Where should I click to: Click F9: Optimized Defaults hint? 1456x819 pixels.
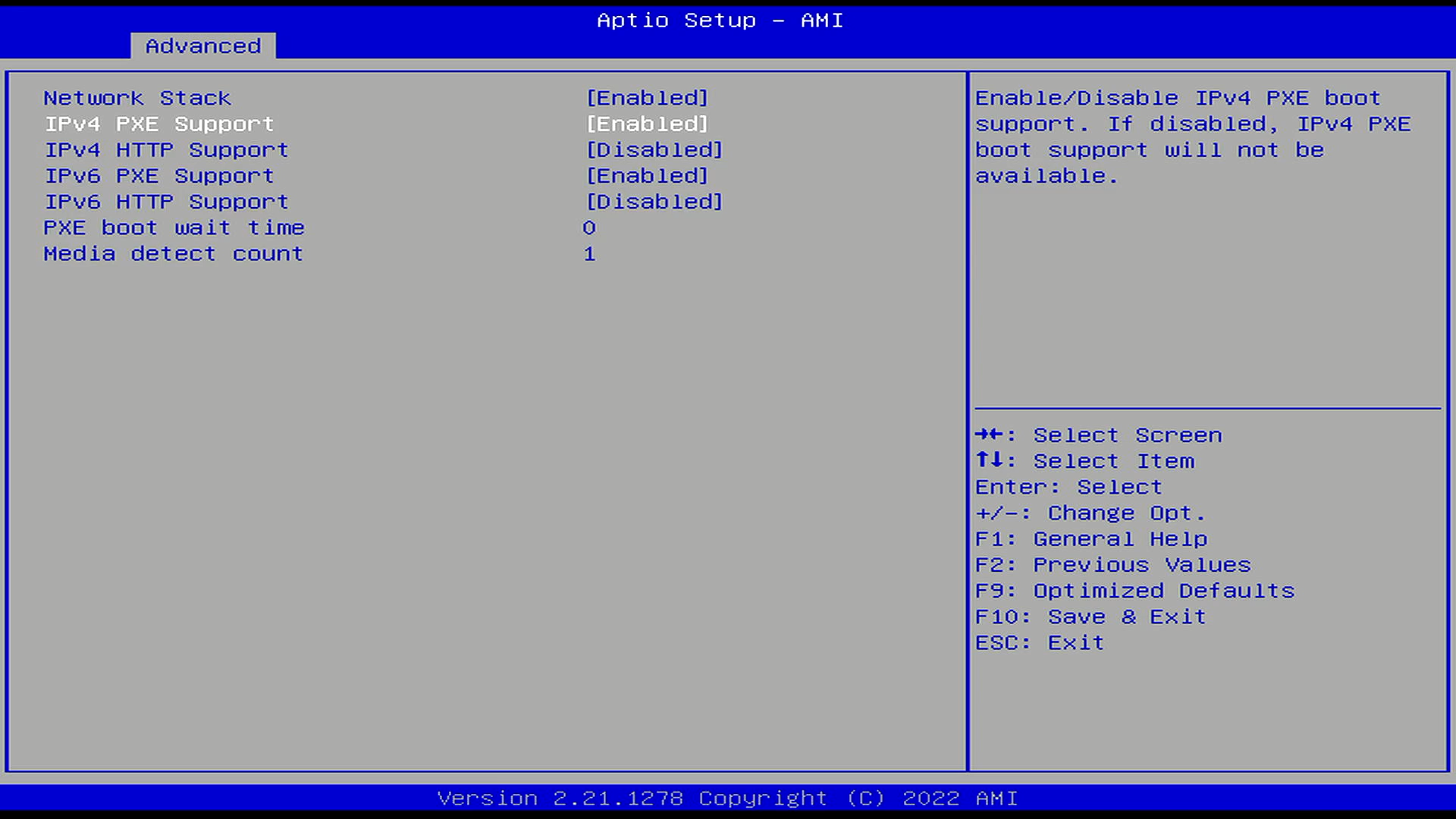[1134, 591]
